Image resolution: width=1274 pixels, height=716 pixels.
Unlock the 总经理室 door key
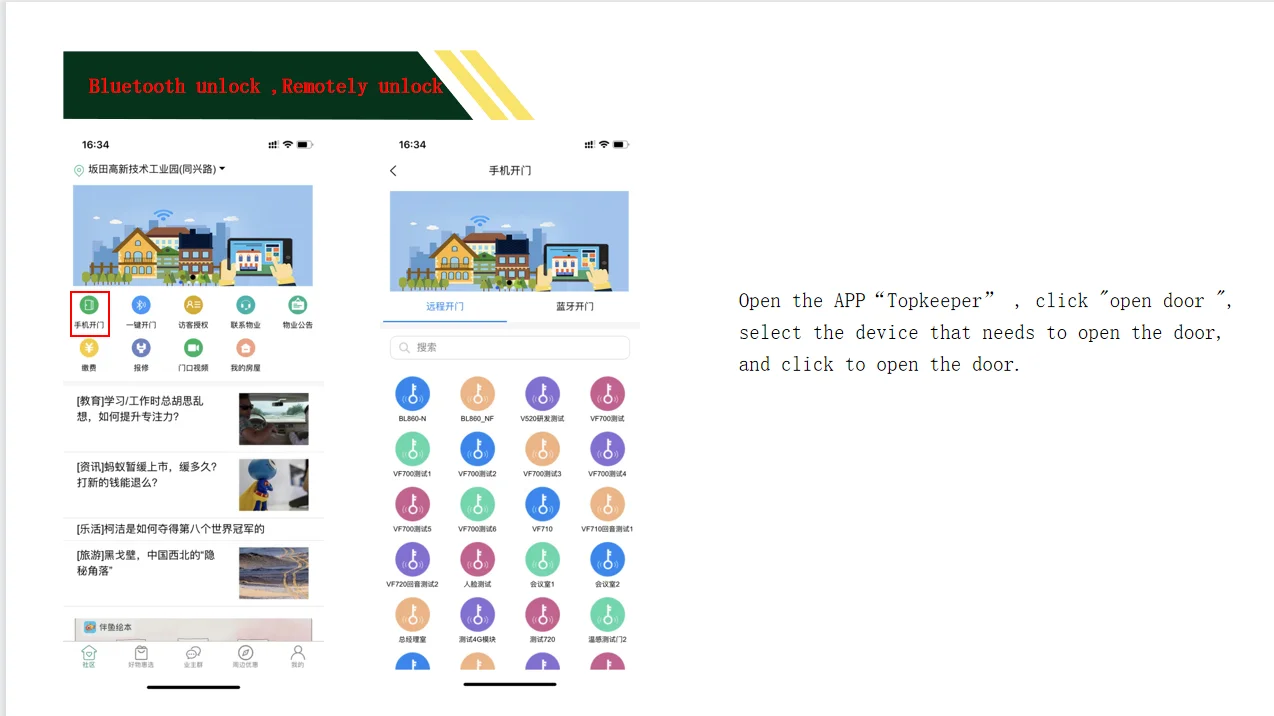click(412, 614)
